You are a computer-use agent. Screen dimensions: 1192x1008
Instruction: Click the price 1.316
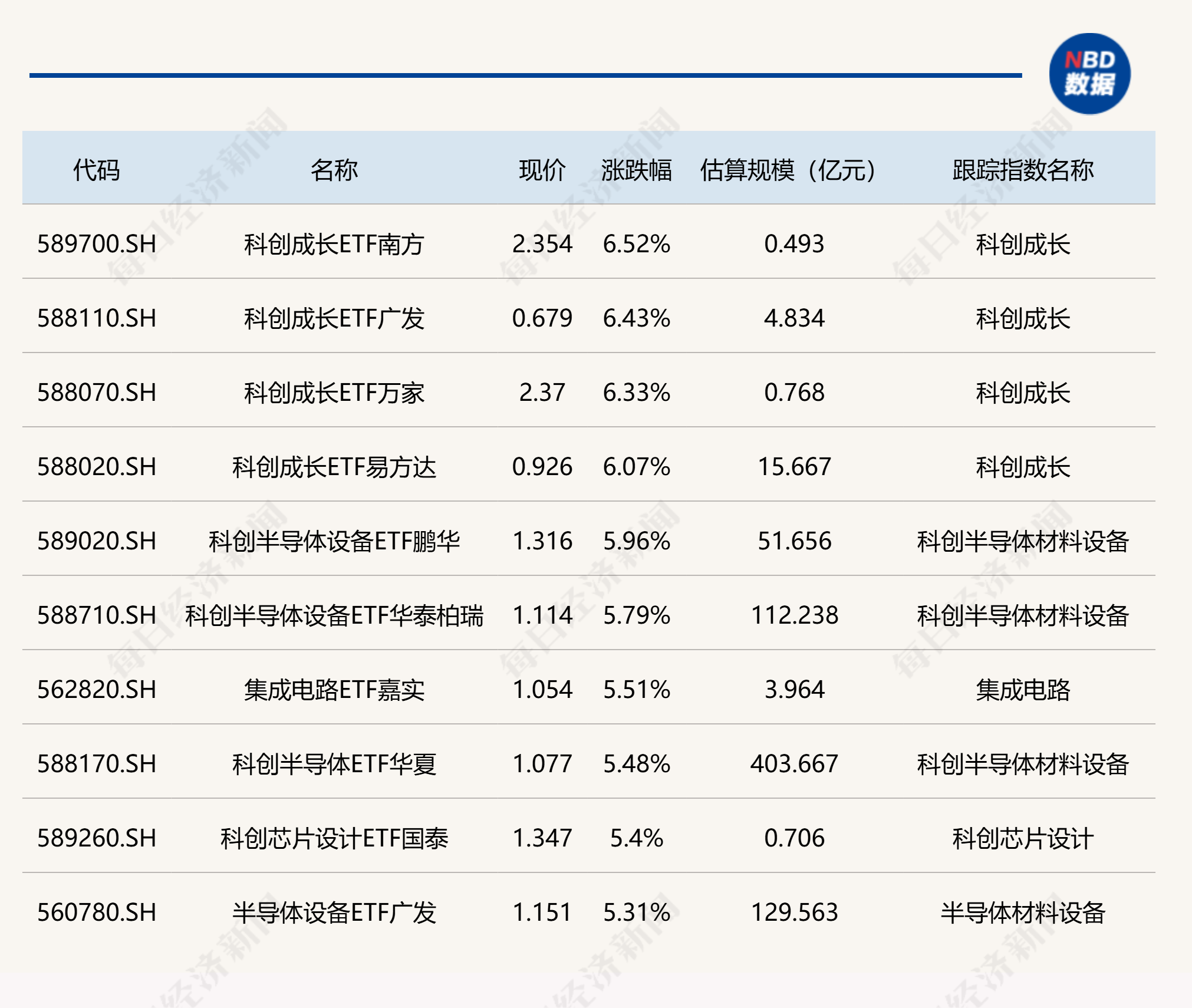542,541
